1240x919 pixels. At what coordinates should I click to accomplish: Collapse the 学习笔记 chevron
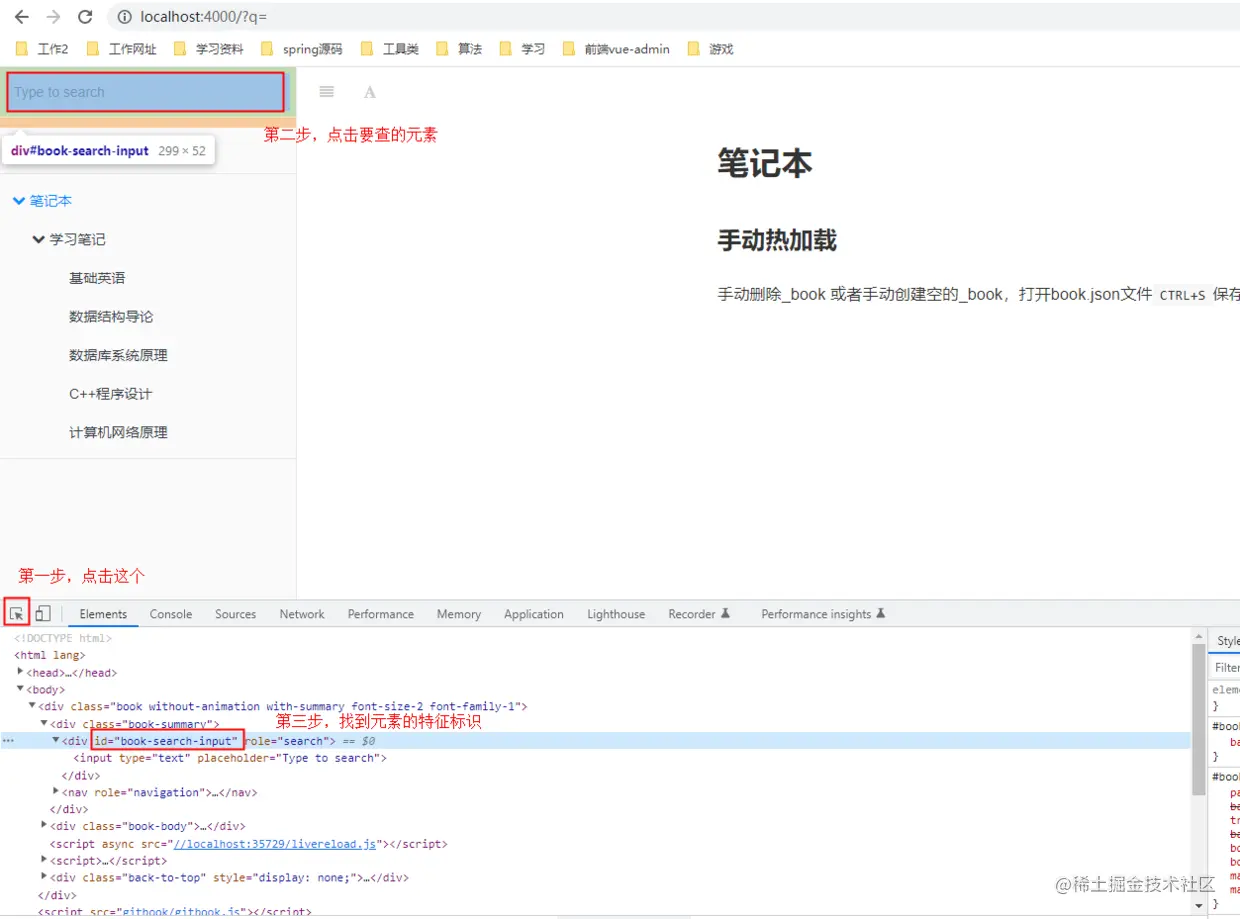39,240
